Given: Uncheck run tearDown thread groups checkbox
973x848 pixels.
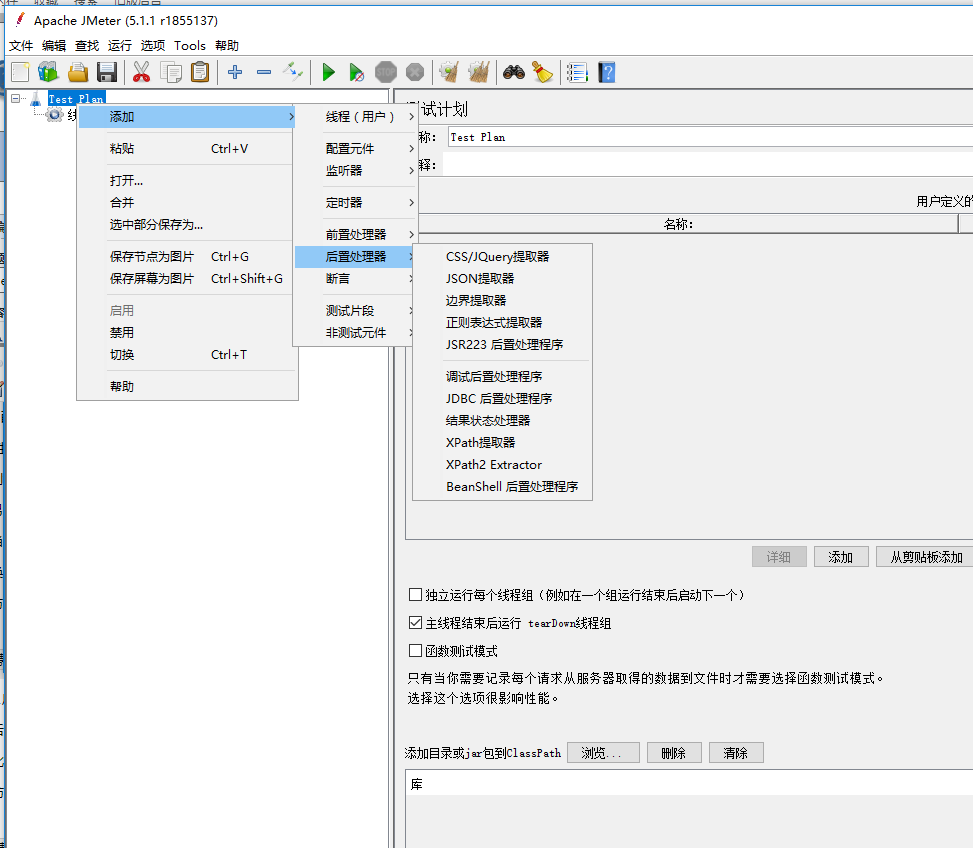Looking at the screenshot, I should click(415, 622).
